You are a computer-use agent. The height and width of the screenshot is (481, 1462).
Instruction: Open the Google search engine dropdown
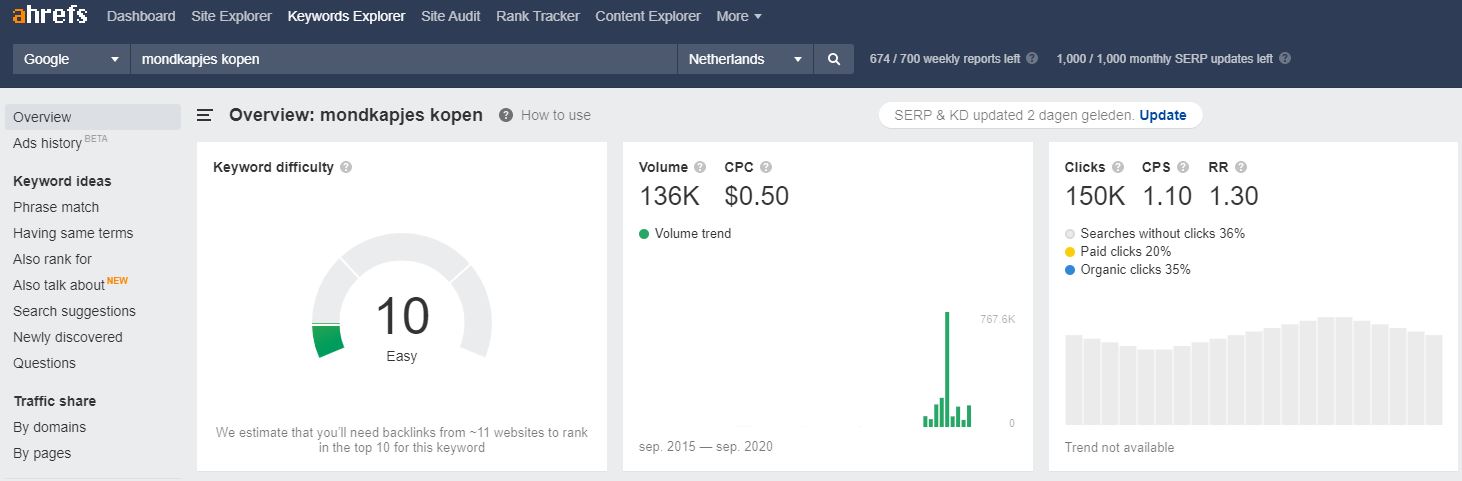click(71, 59)
